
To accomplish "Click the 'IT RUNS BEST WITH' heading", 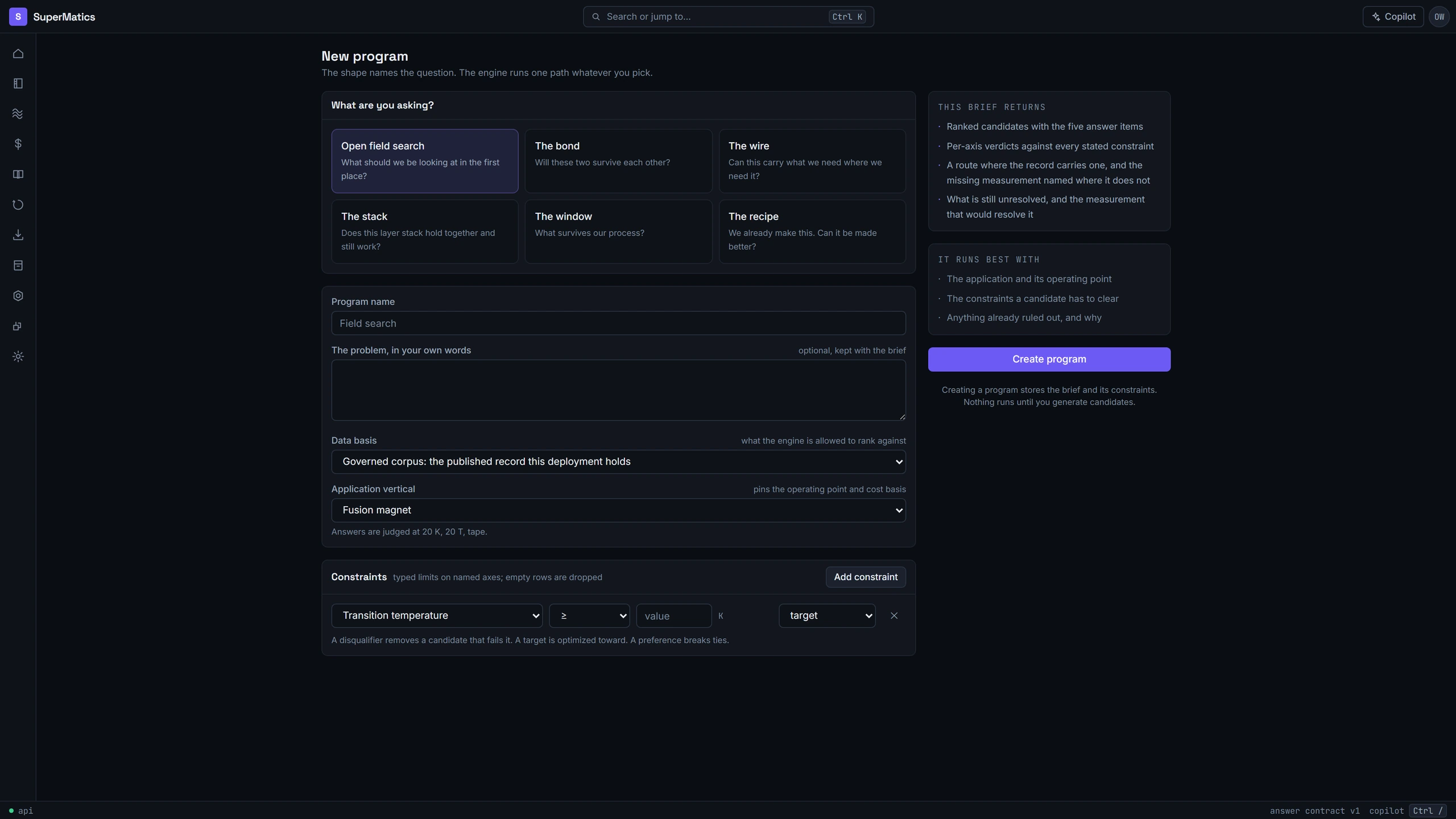I will click(x=988, y=259).
